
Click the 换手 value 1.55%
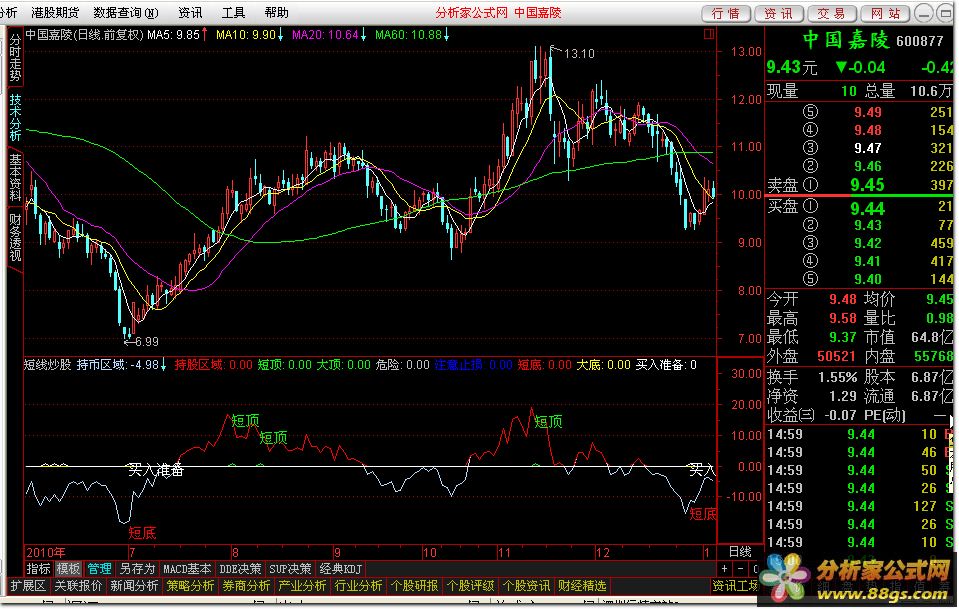pyautogui.click(x=838, y=377)
